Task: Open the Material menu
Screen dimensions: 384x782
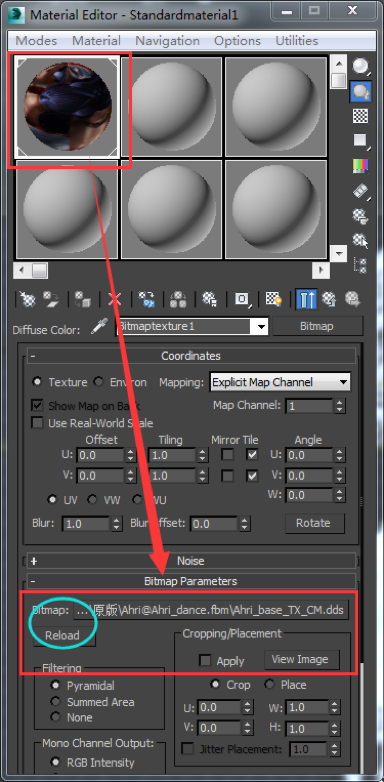Action: (96, 40)
